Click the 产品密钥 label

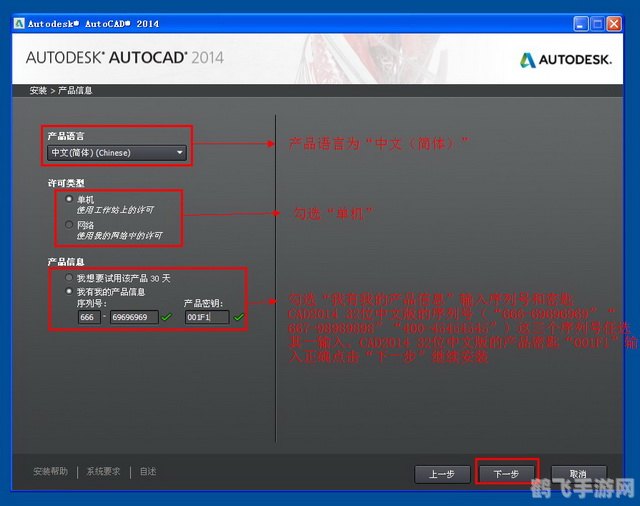click(x=203, y=303)
